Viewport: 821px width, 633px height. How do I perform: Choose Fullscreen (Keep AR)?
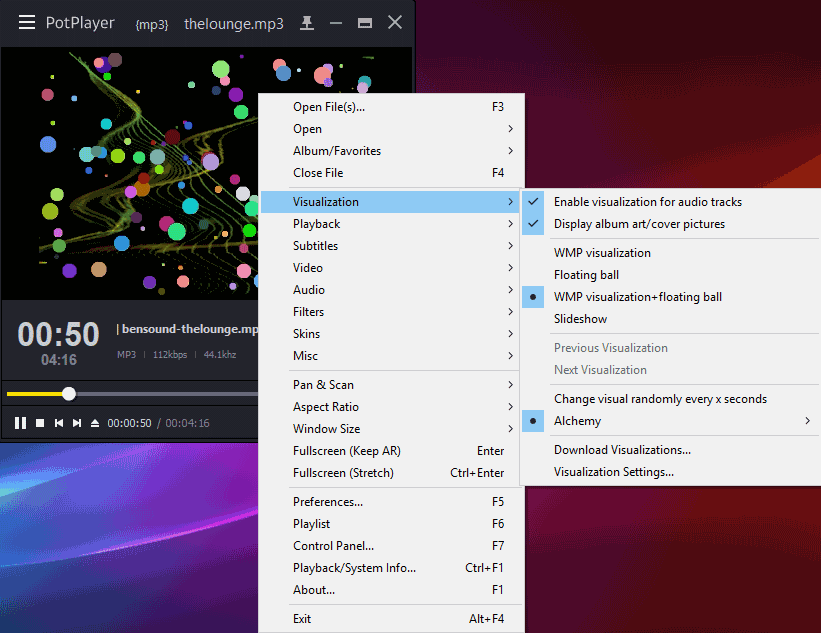coord(390,451)
